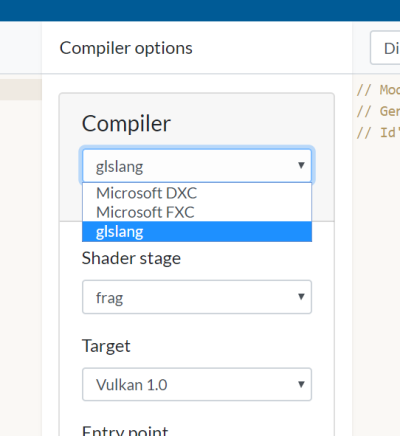
Task: Place cursor on the '// Ger' comment line
Action: pyautogui.click(x=378, y=111)
